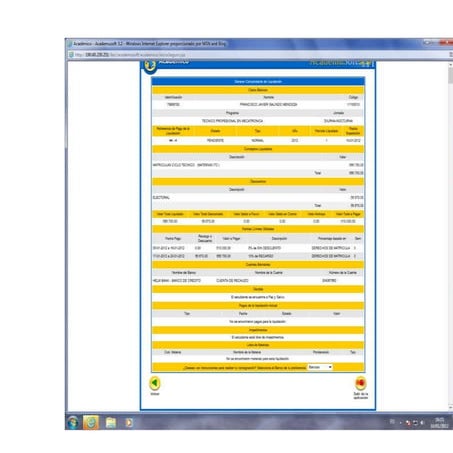Open the Bancos preference dropdown
Viewport: 453px width, 453px height.
coord(320,367)
